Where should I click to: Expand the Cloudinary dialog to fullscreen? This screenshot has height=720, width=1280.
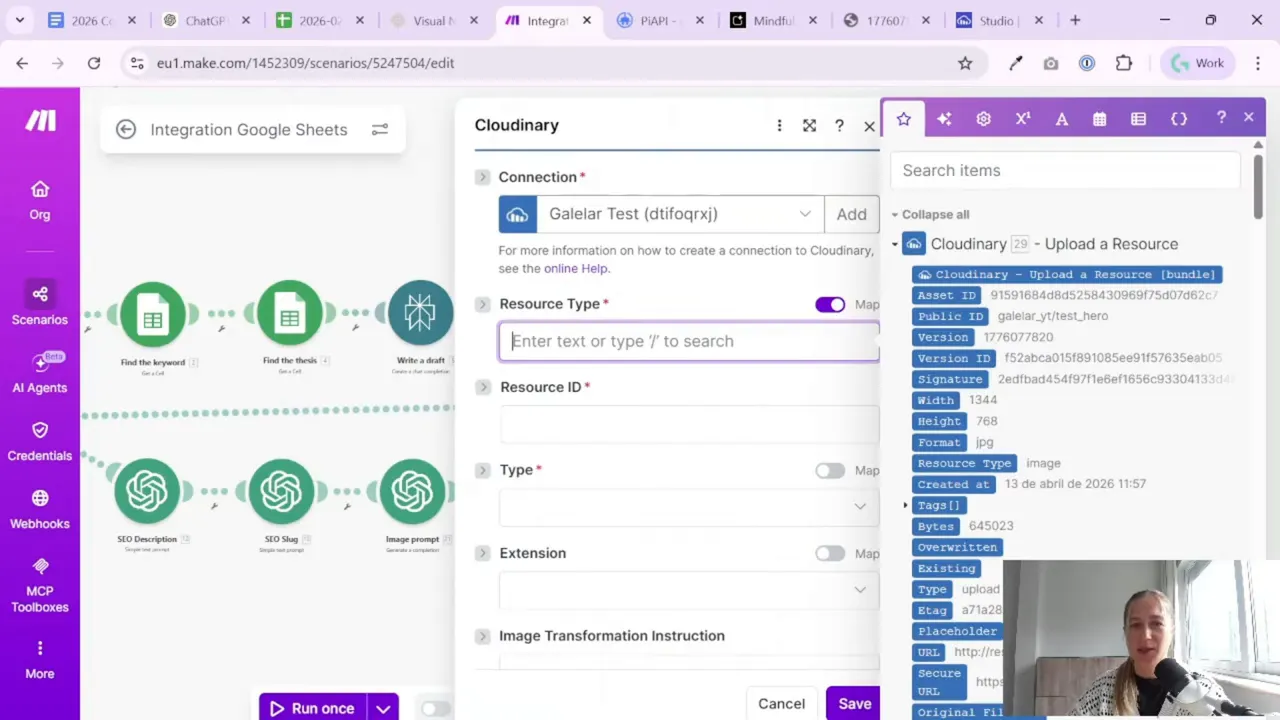click(x=809, y=125)
